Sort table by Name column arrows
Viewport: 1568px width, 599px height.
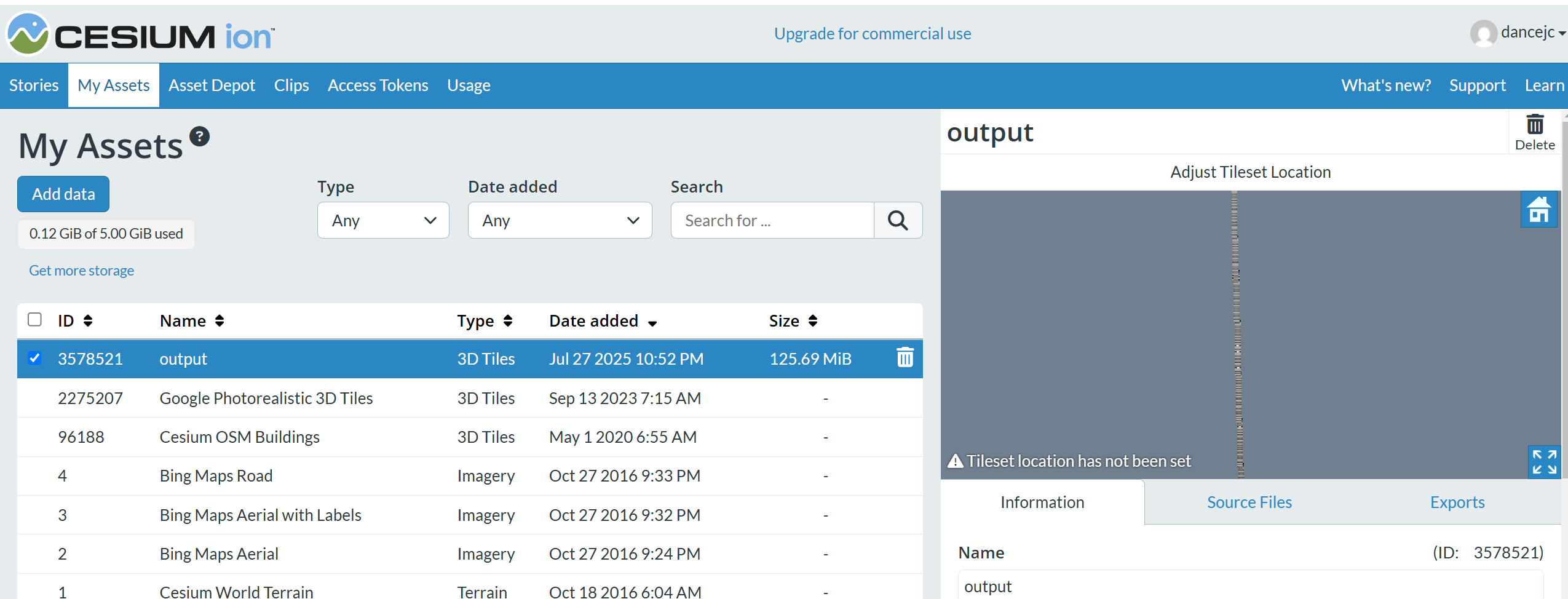tap(220, 320)
